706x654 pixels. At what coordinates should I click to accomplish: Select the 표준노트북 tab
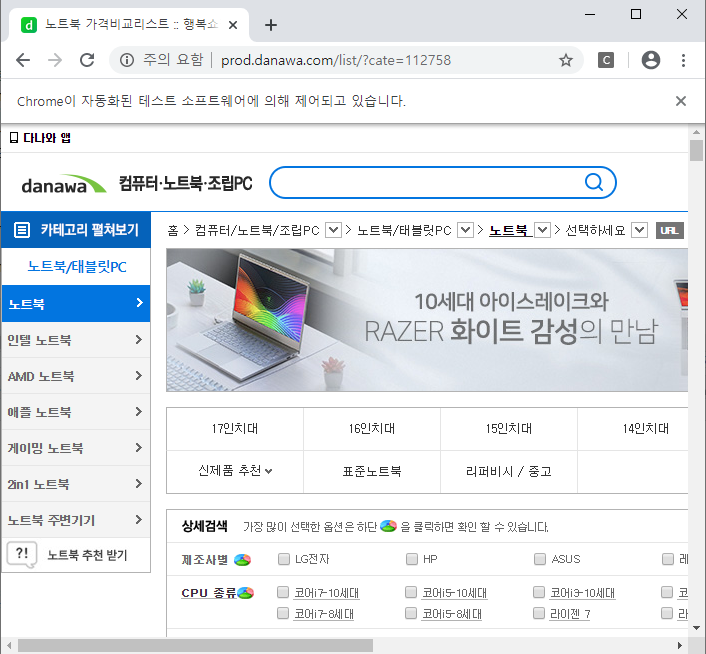[372, 472]
